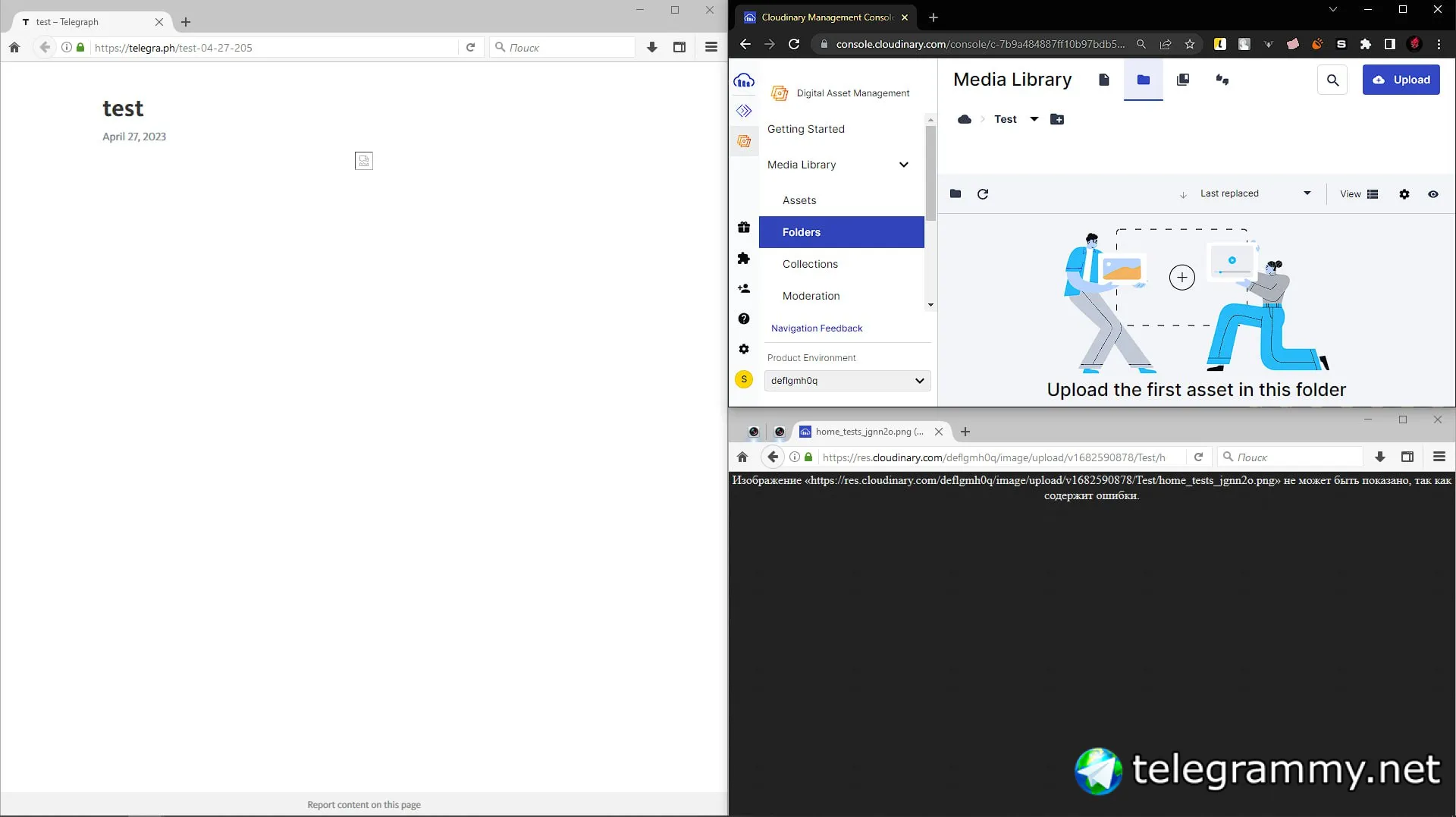Select the home_tests_jgnn2o.png tab
This screenshot has width=1456, height=817.
point(868,432)
